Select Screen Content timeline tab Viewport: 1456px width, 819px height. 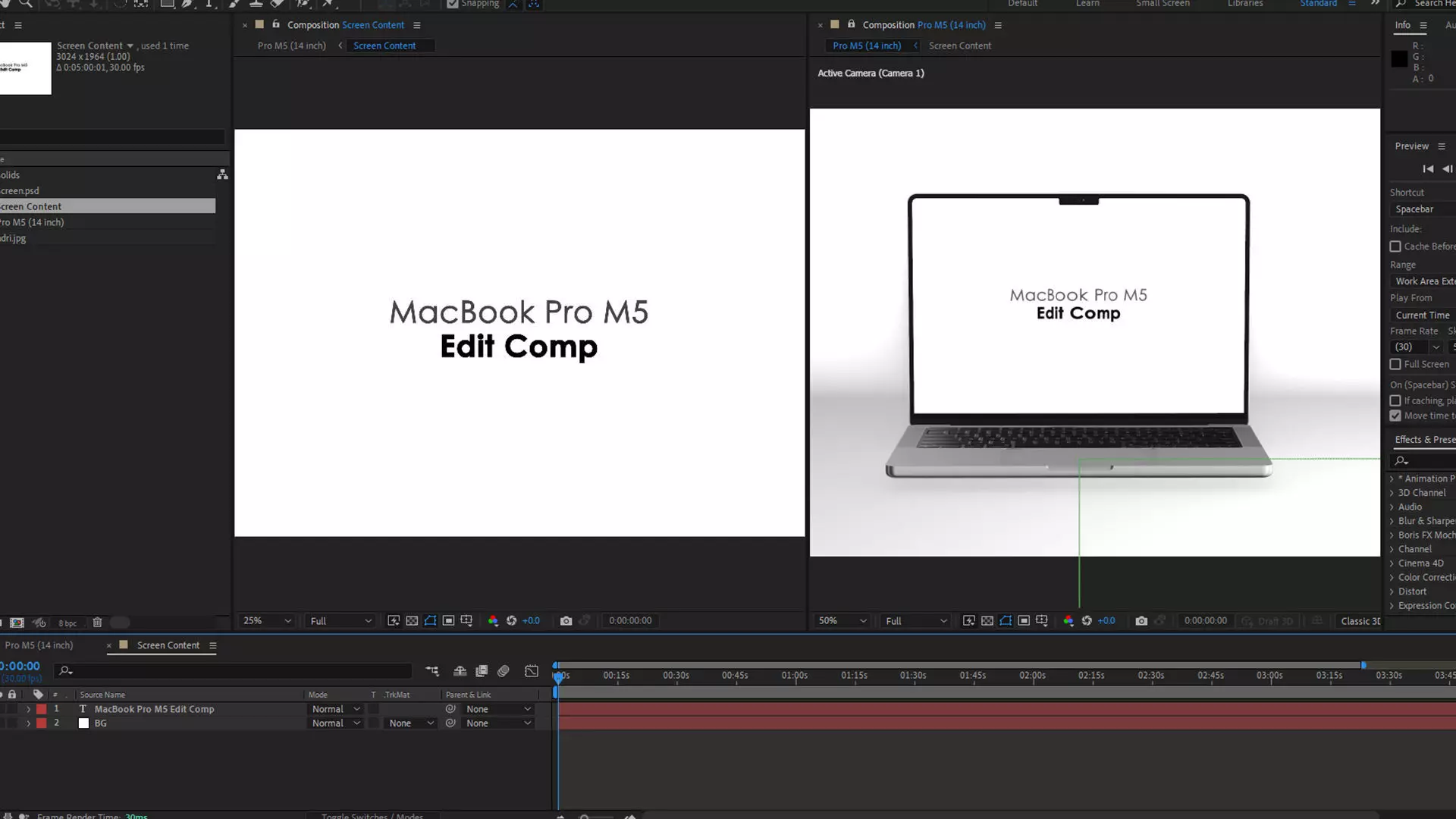click(x=168, y=645)
